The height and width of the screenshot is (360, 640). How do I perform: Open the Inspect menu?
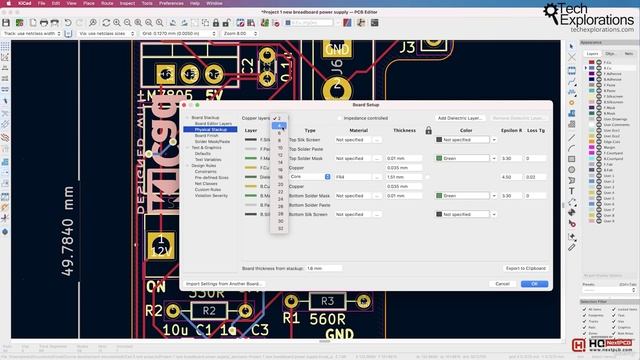pos(127,3)
